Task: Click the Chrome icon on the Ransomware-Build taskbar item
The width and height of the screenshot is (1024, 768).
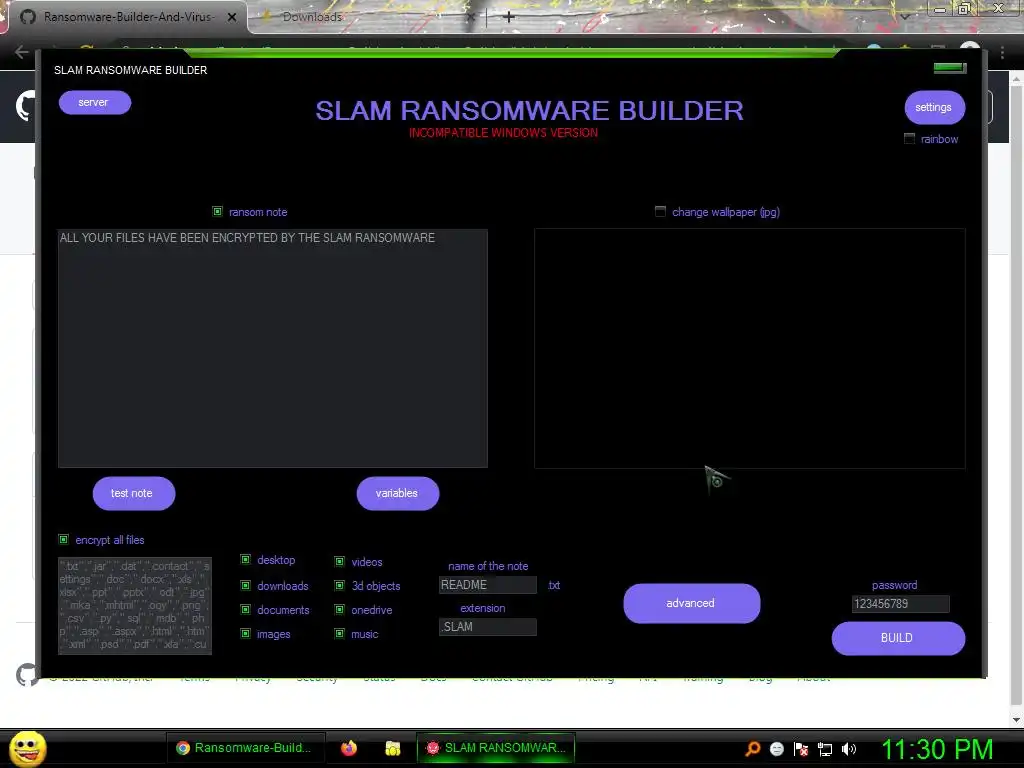Action: pyautogui.click(x=183, y=748)
